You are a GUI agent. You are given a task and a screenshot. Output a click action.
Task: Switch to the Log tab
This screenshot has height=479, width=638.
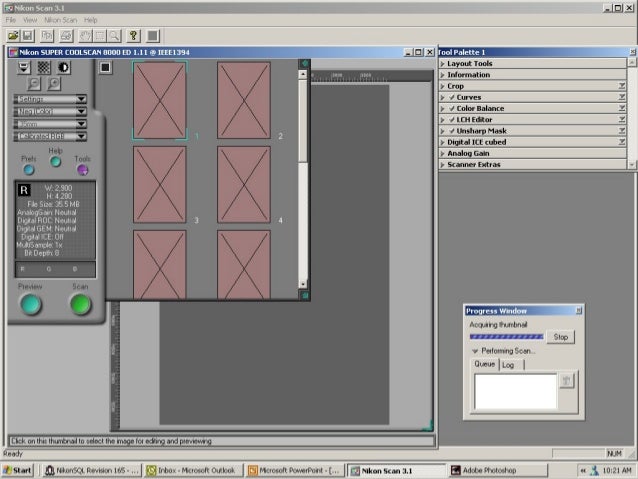[510, 365]
